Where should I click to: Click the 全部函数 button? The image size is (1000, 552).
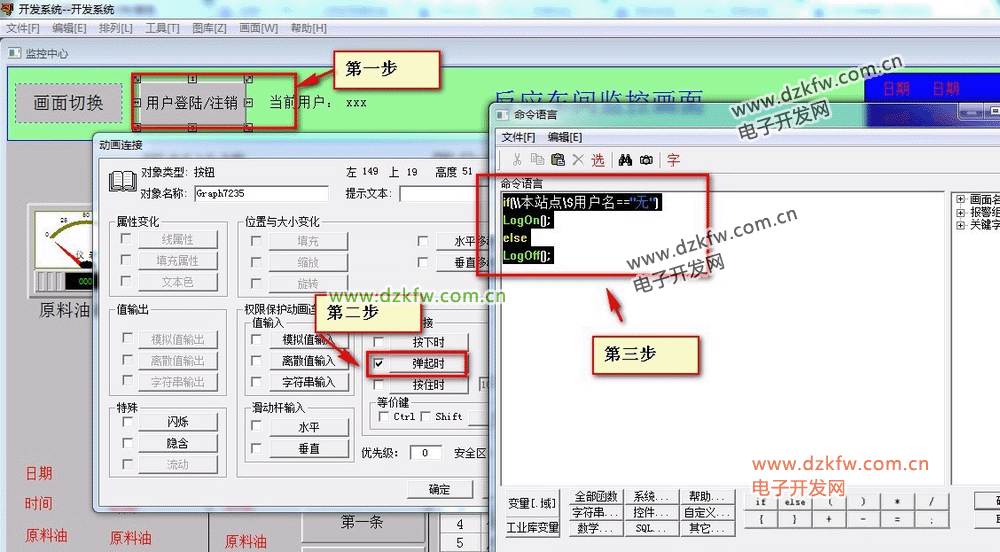point(596,497)
